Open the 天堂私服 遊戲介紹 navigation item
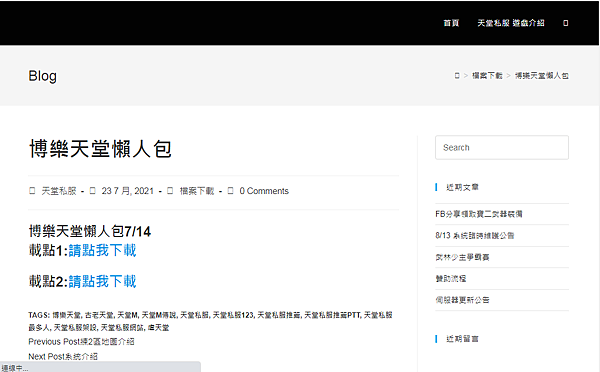This screenshot has height=372, width=600. point(510,23)
